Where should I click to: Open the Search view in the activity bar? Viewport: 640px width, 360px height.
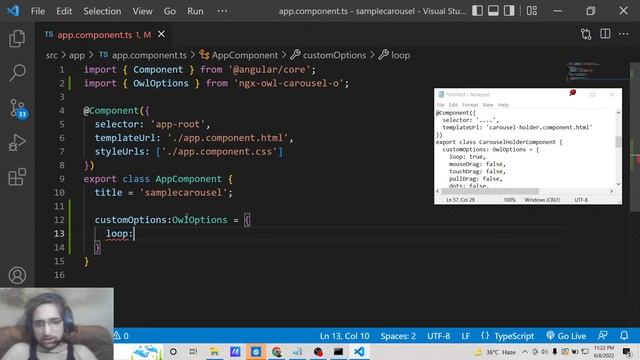17,73
